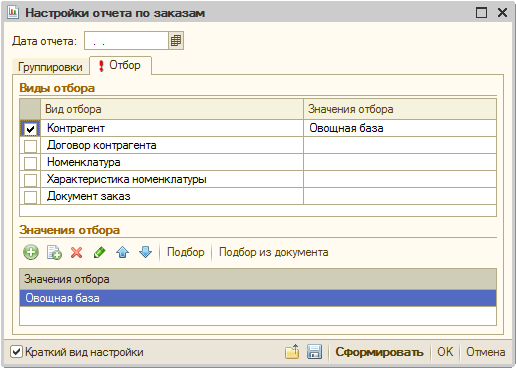Click the load settings folder icon
Viewport: 516px width, 368px height.
pyautogui.click(x=292, y=352)
